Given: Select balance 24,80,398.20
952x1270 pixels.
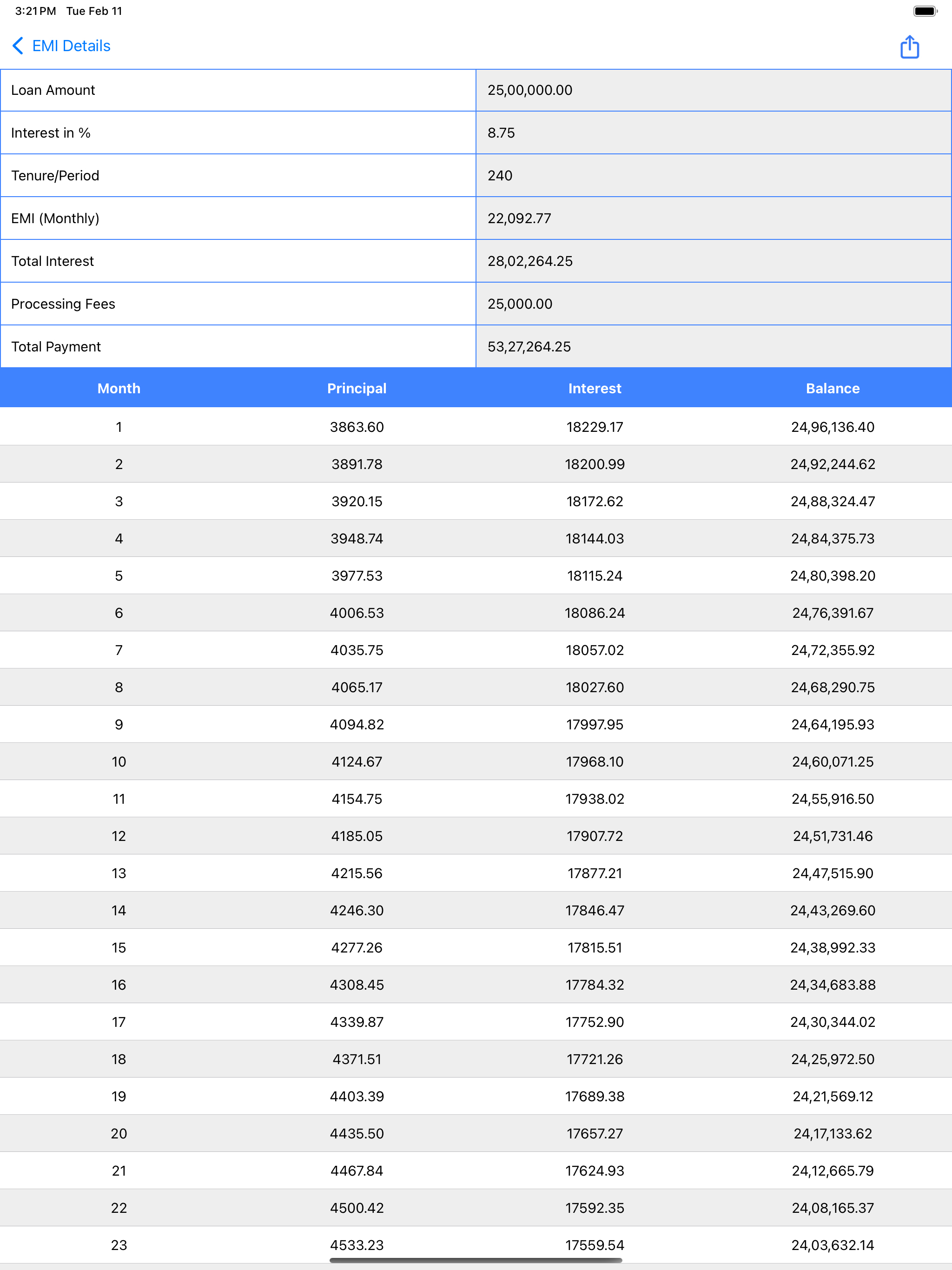Looking at the screenshot, I should [x=833, y=575].
